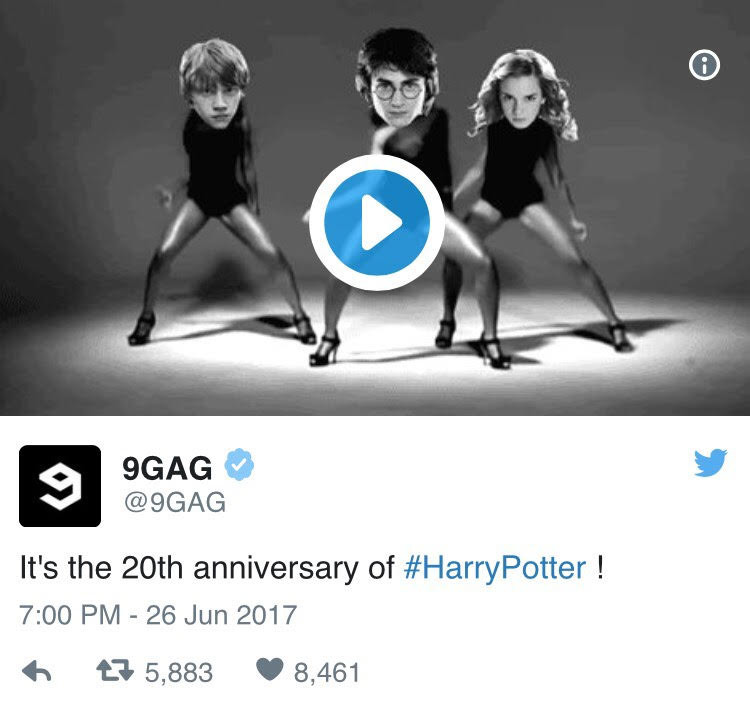View the 8,461 likes count

[x=327, y=672]
